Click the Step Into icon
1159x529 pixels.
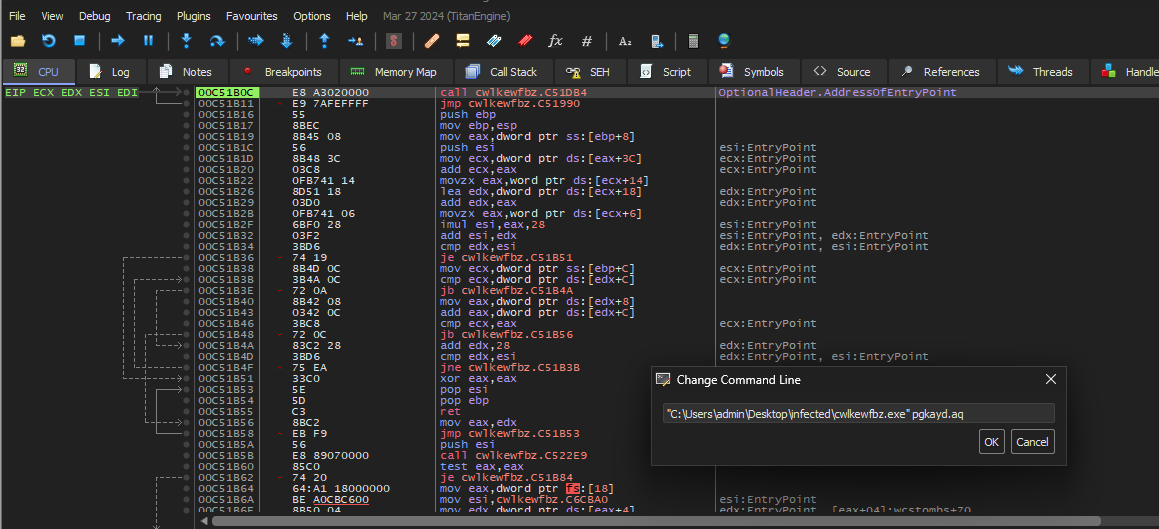[x=186, y=41]
